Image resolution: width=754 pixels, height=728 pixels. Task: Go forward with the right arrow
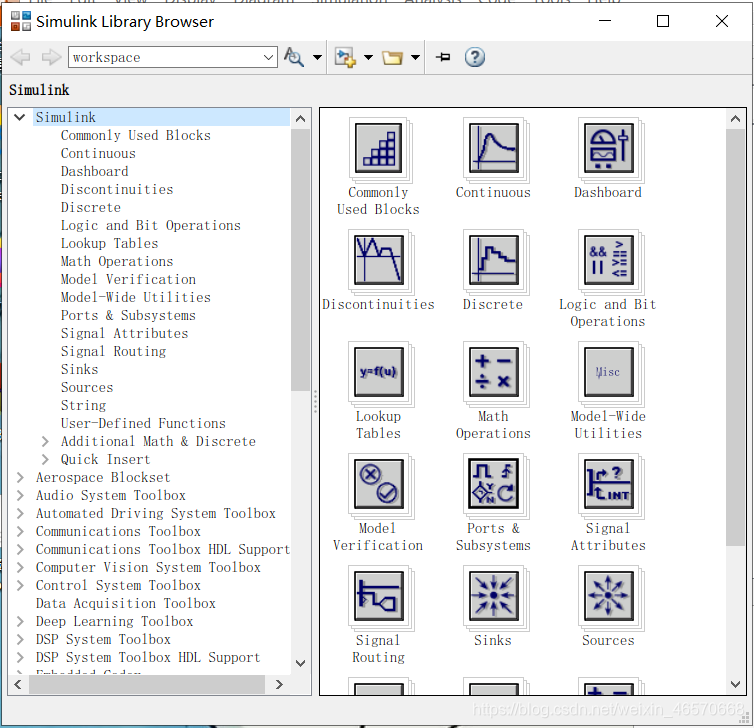[x=51, y=57]
